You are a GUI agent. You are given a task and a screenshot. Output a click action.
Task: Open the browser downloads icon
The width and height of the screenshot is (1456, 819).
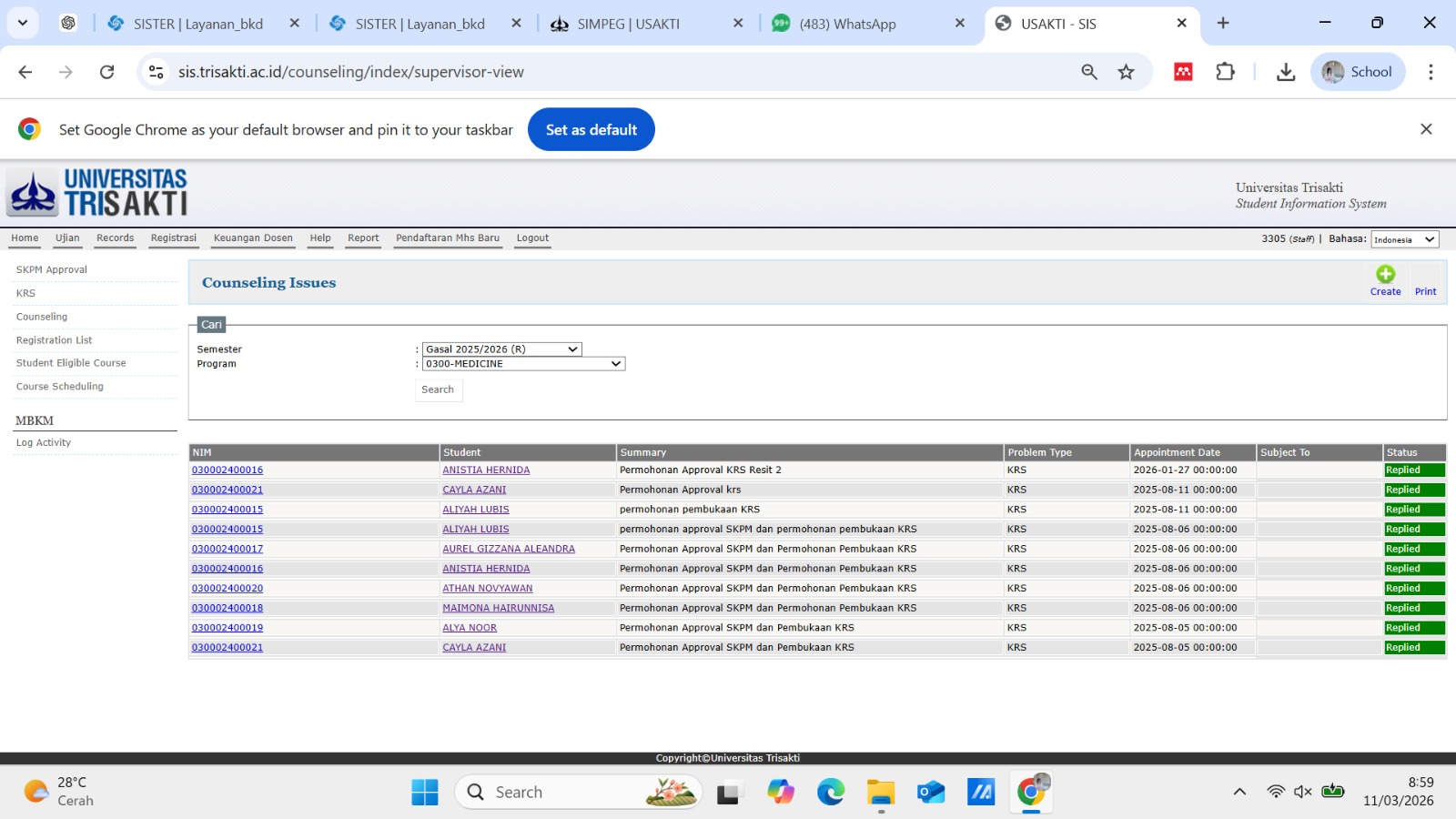click(1285, 72)
